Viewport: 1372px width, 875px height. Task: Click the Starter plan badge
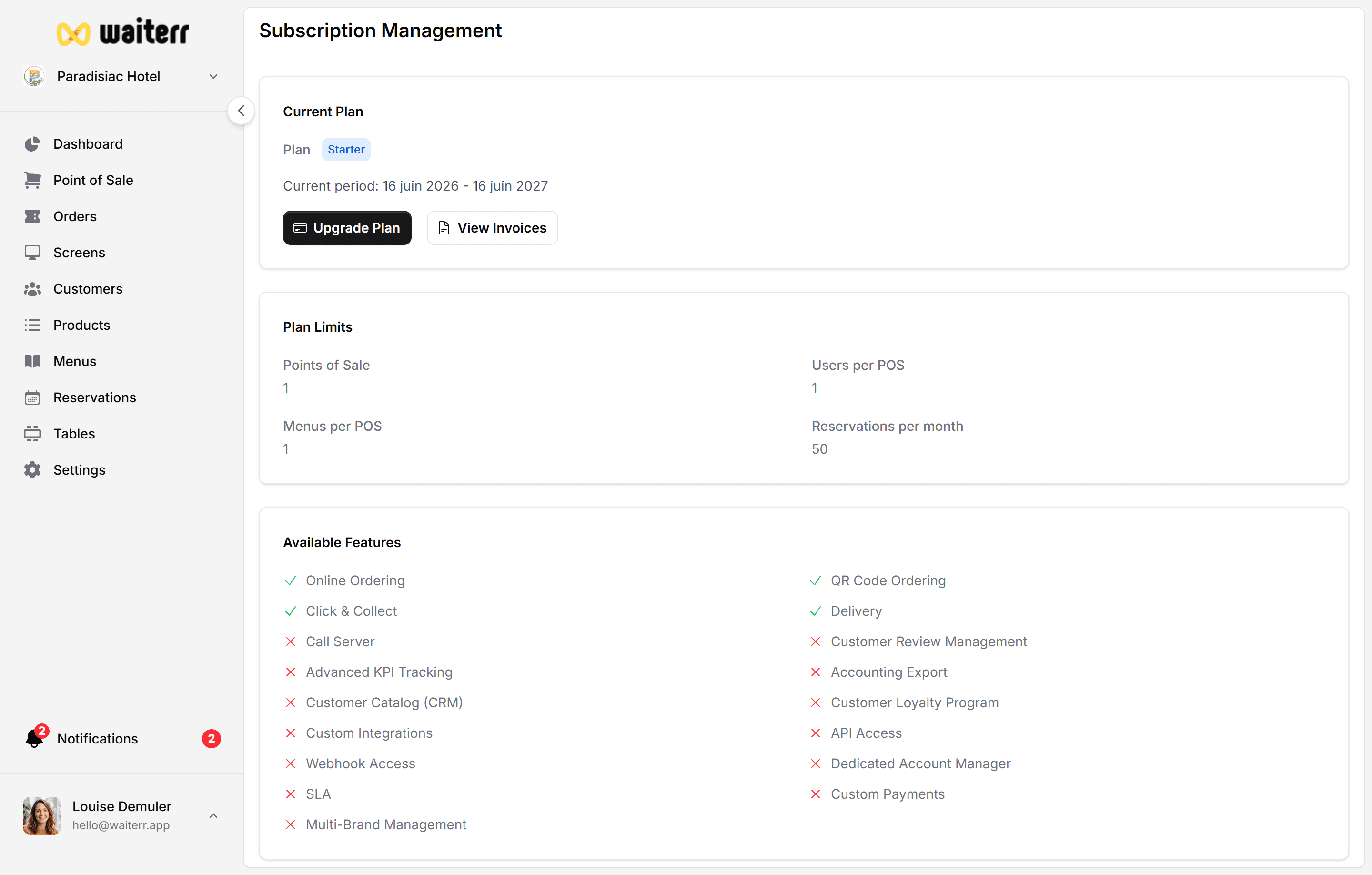point(346,149)
